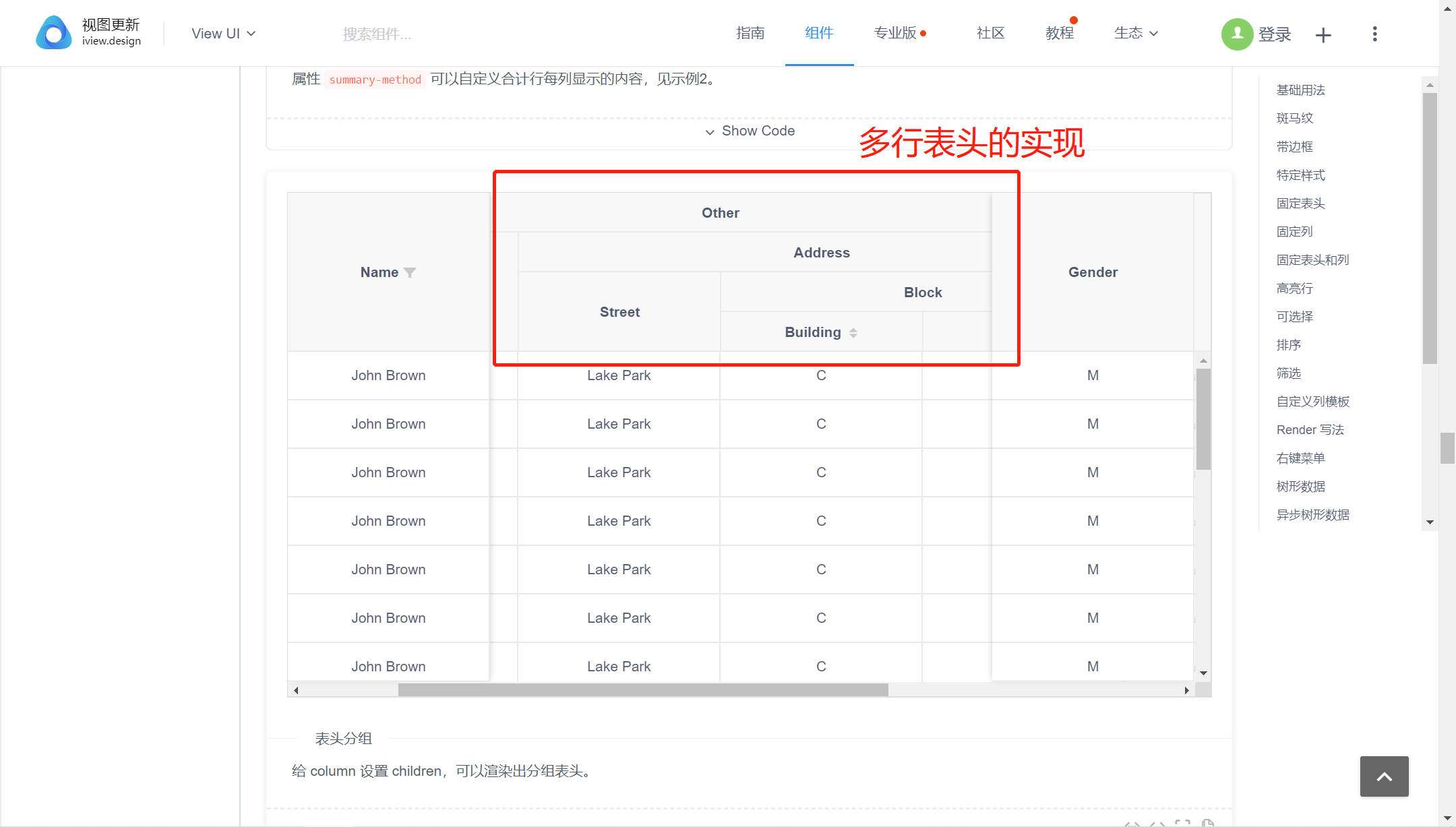Viewport: 1456px width, 827px height.
Task: Select the 组件 nav tab
Action: 819,33
